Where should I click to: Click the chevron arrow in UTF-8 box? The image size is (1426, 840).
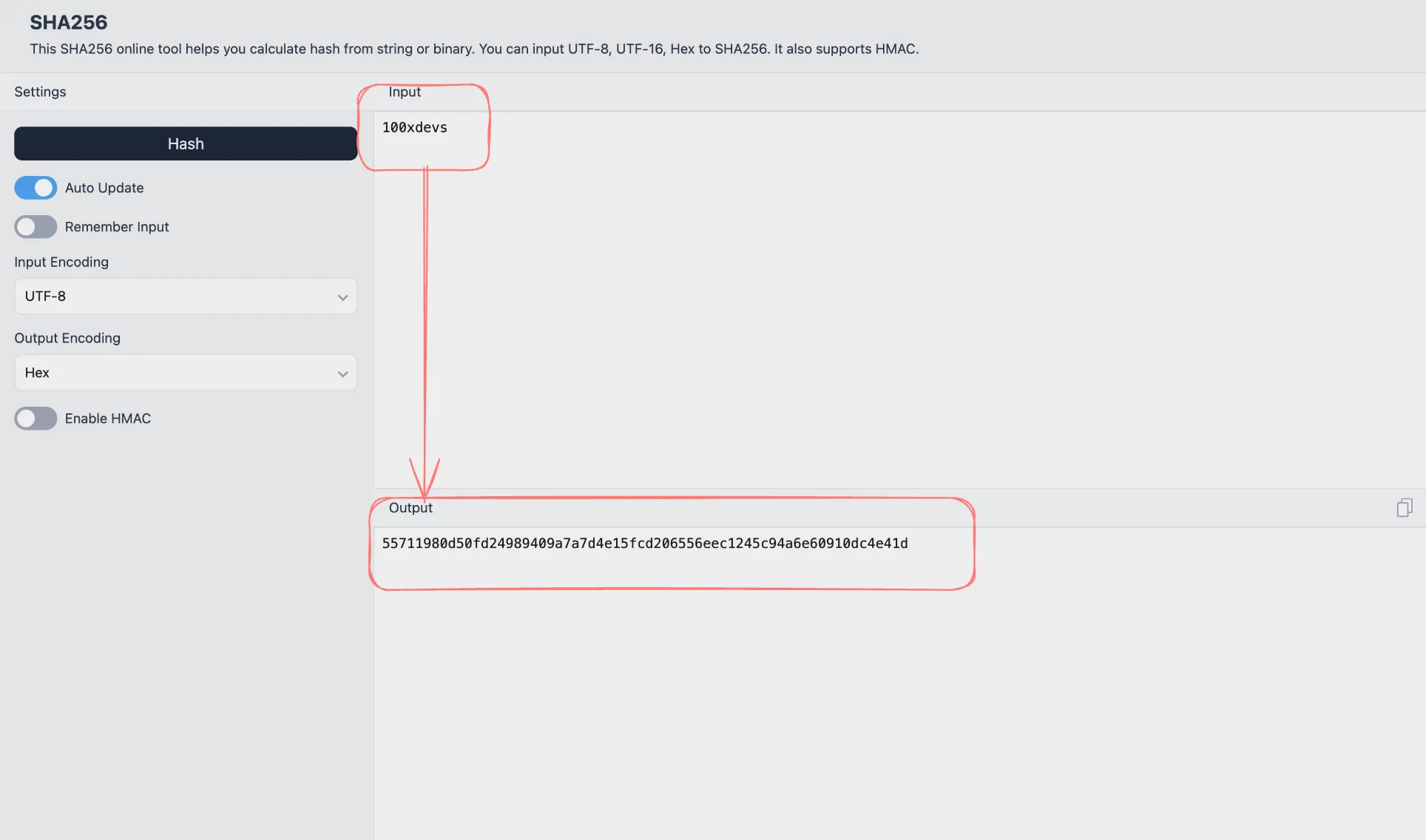click(342, 297)
